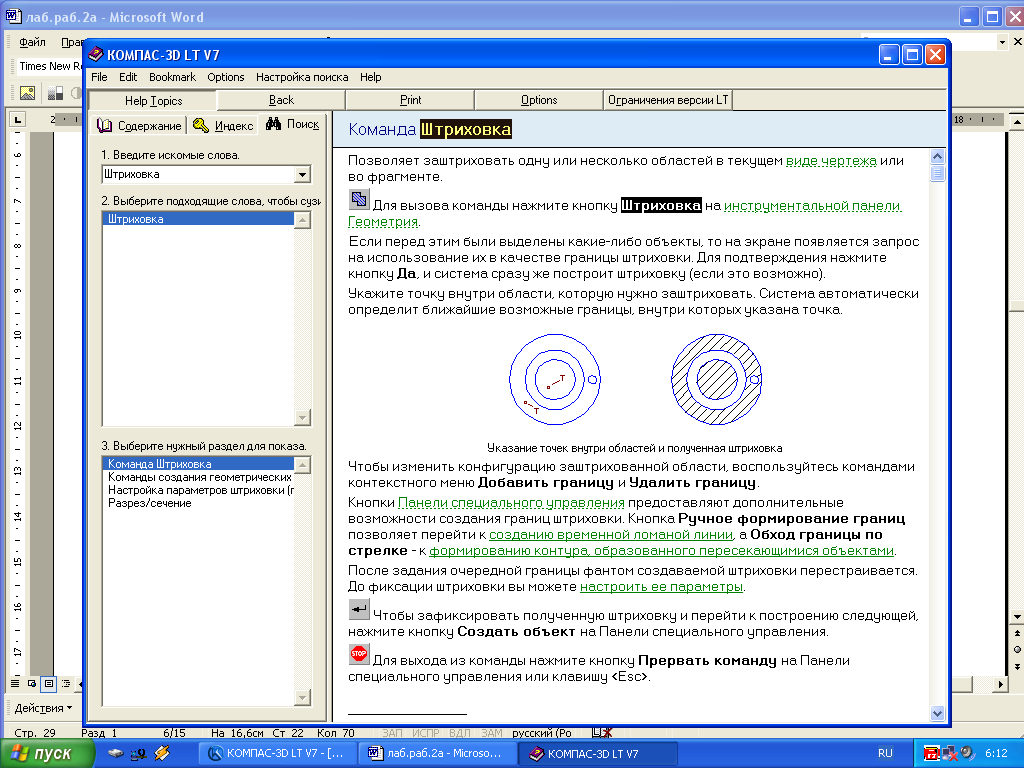Viewport: 1024px width, 768px height.
Task: Open the Edit menu in KOMPAS help
Action: click(128, 77)
